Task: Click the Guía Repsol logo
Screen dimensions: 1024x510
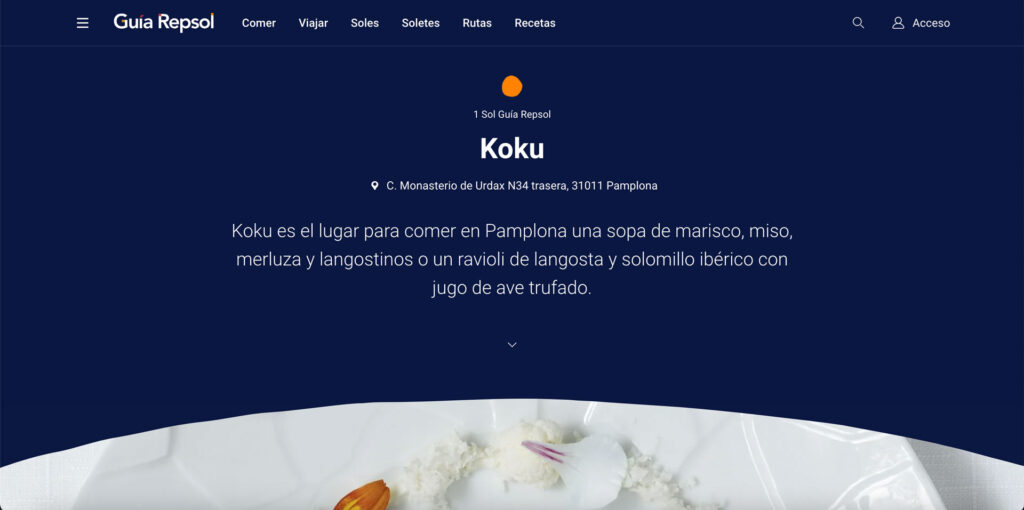Action: [x=163, y=22]
